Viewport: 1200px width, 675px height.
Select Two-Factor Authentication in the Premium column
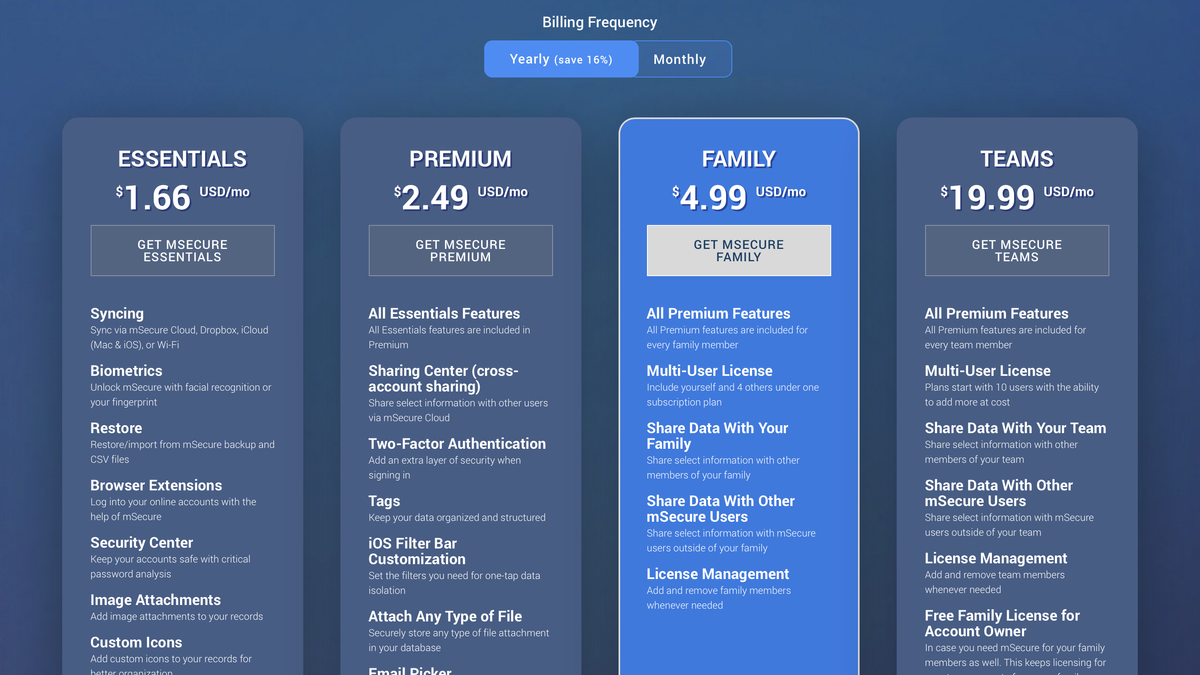[457, 443]
